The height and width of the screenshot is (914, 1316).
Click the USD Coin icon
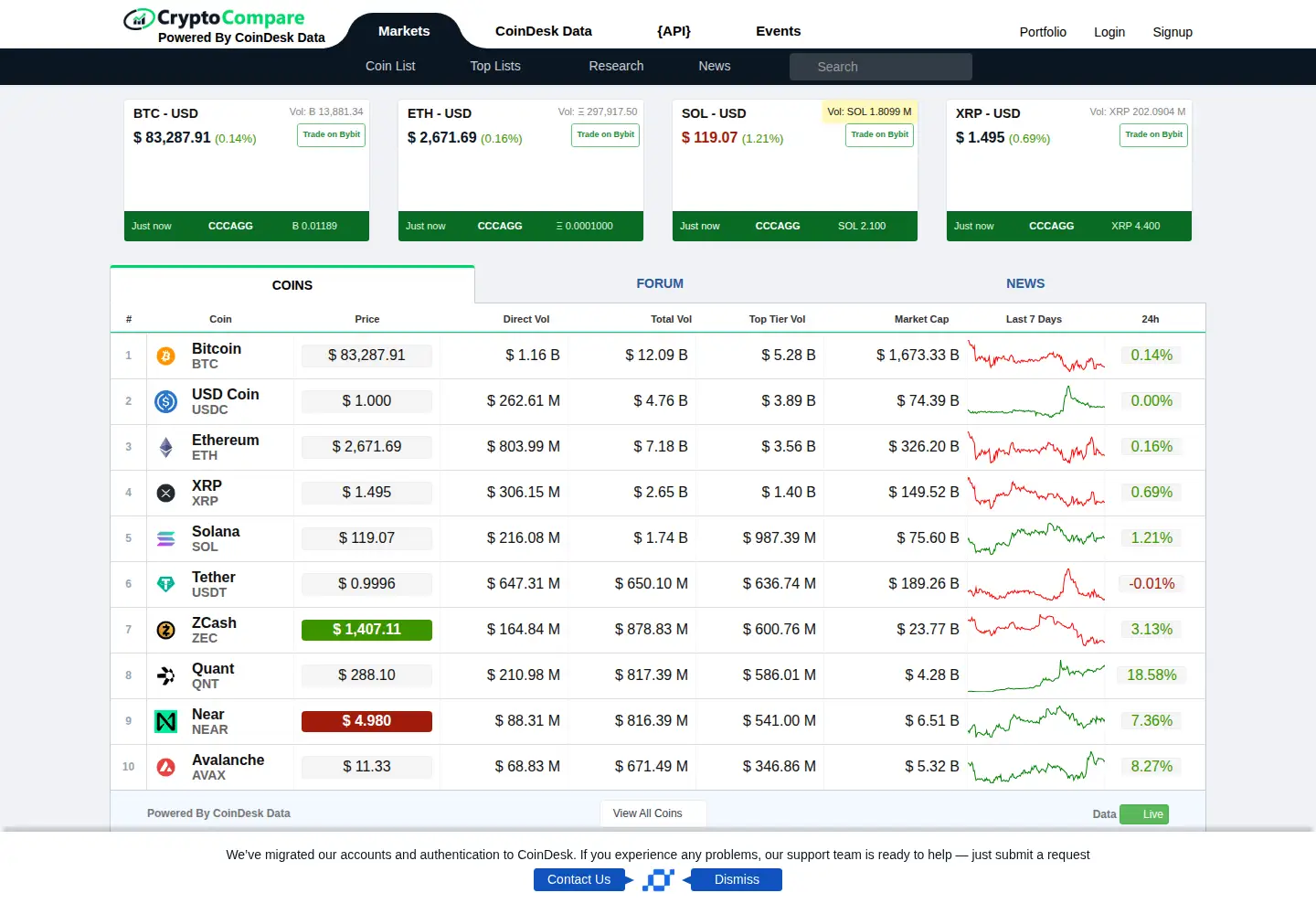pos(165,401)
